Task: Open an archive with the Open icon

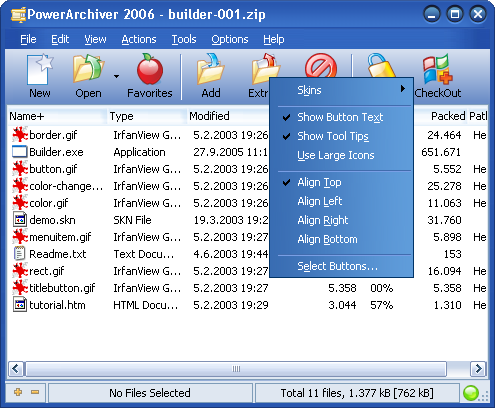Action: [x=88, y=69]
